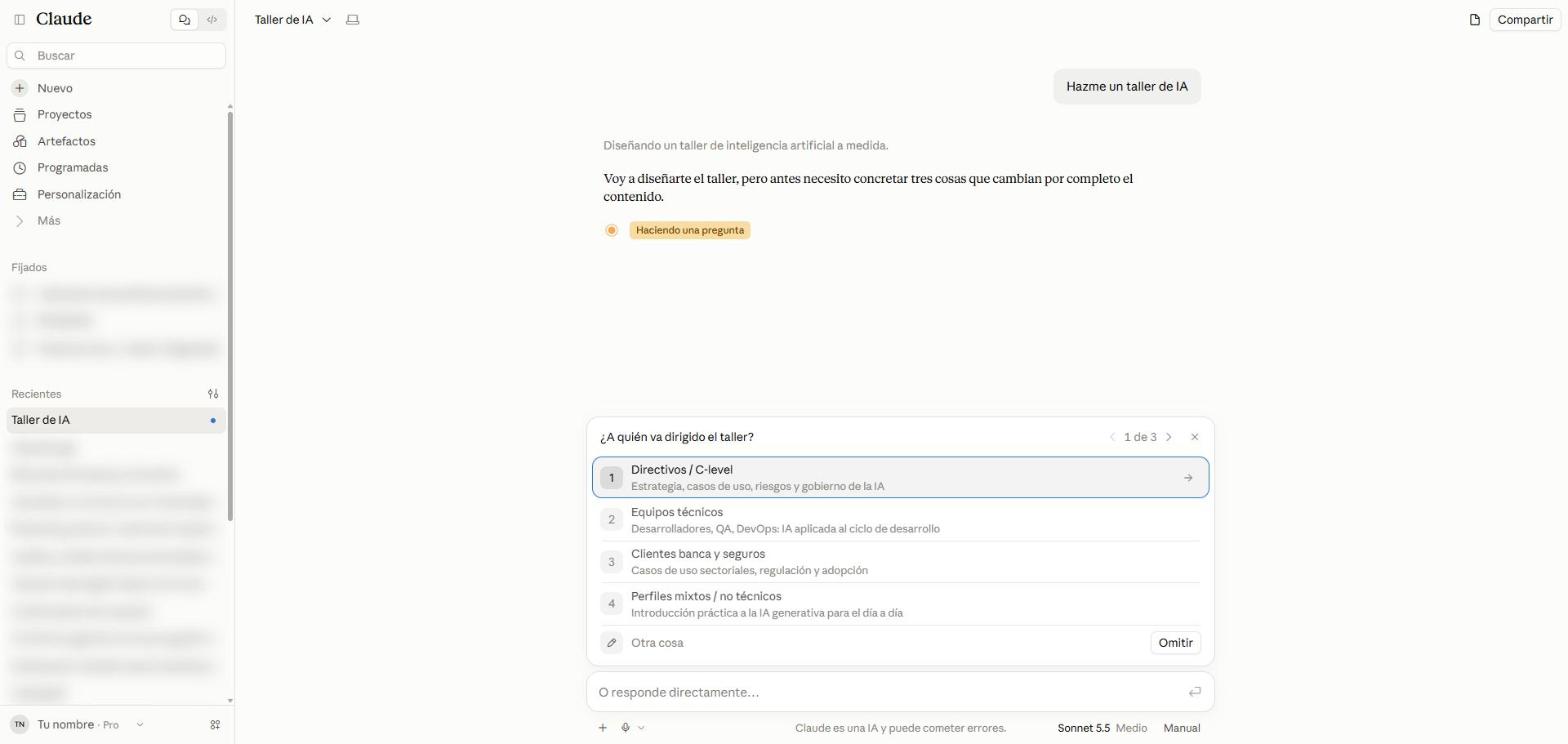Click the microphone icon
Image resolution: width=1568 pixels, height=744 pixels.
tap(625, 728)
